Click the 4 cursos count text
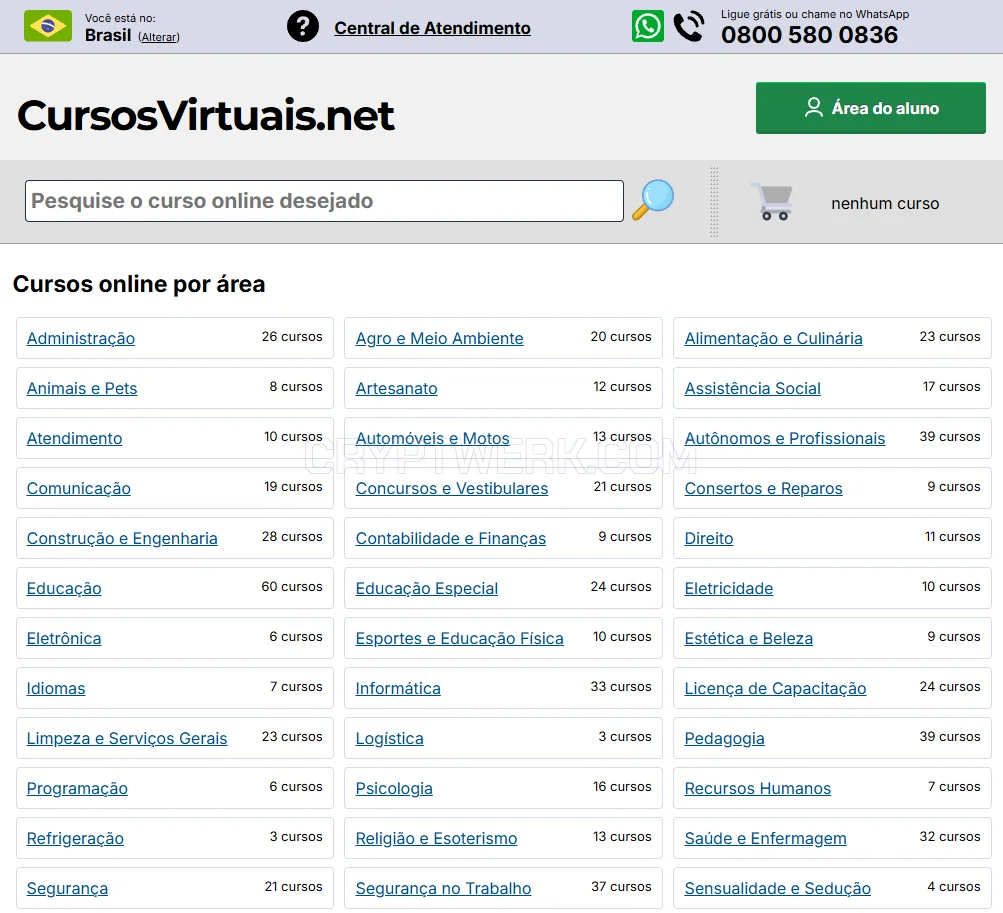Viewport: 1003px width, 913px height. click(x=954, y=887)
